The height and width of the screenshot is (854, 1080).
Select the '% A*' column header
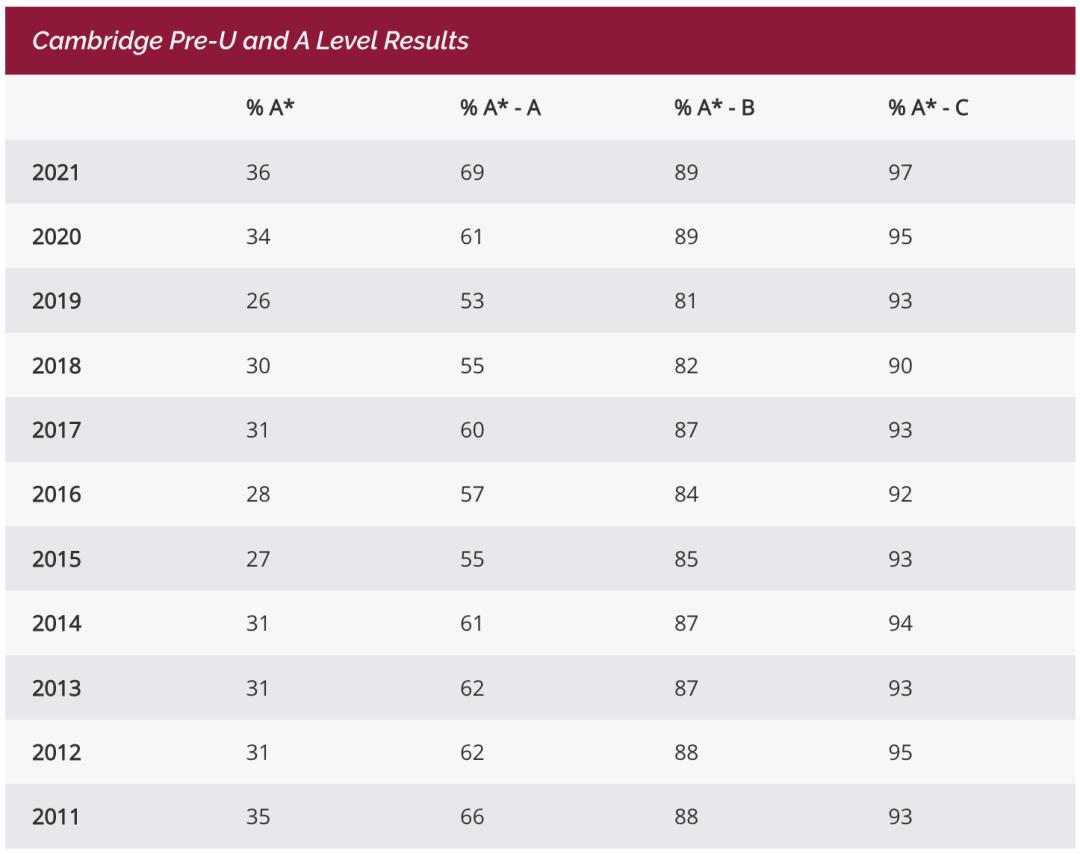click(270, 108)
